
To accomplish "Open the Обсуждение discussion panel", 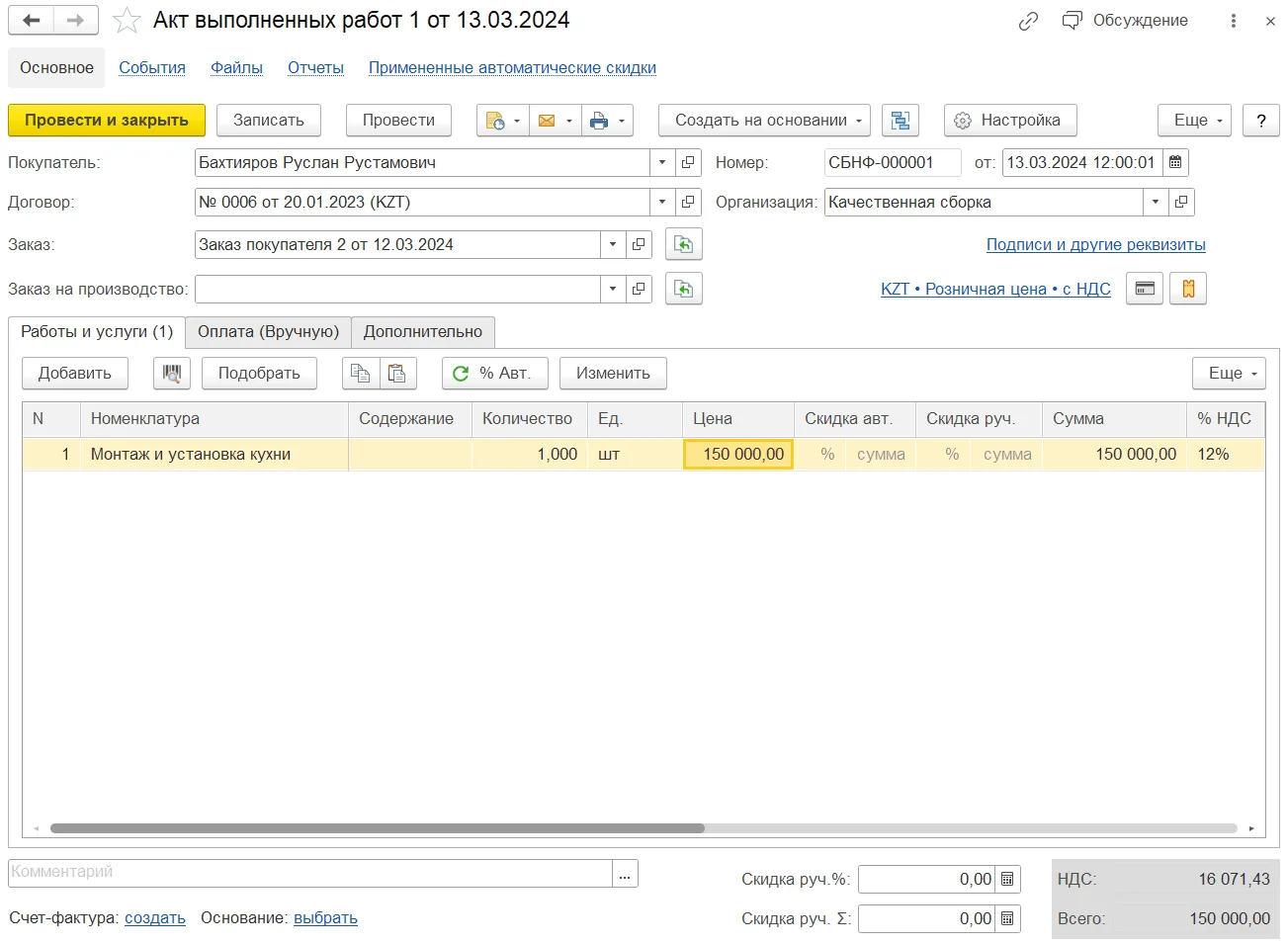I will coord(1125,21).
